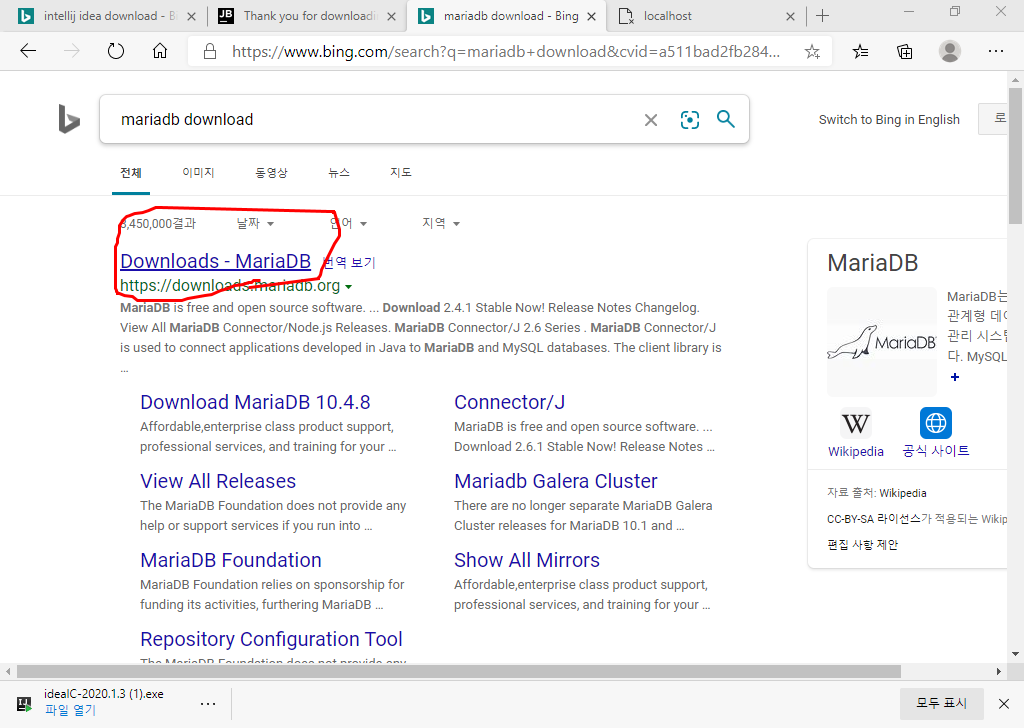Close the downloads bar
1024x728 pixels.
click(x=1004, y=703)
